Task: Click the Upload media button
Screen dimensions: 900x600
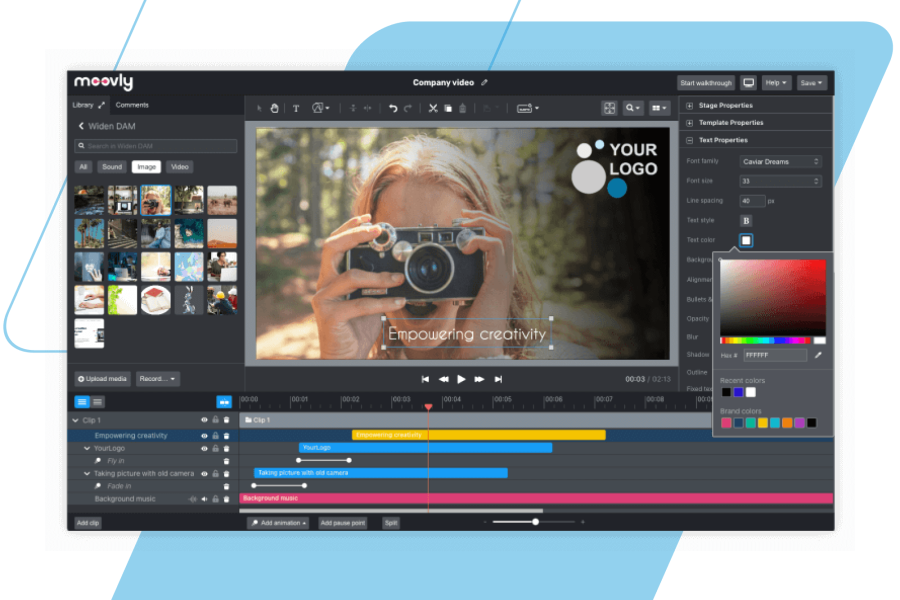Action: 103,379
